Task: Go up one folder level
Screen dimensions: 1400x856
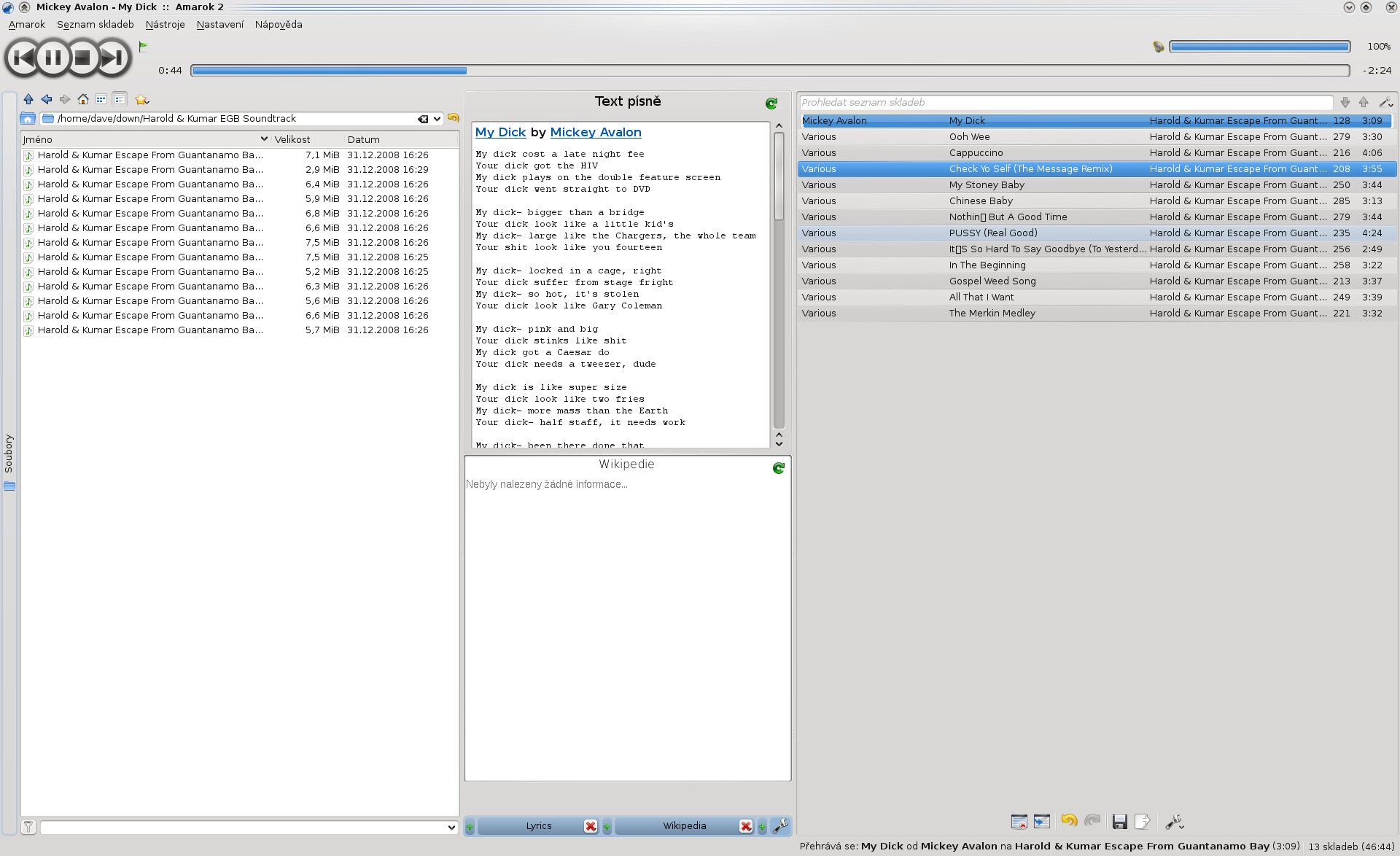Action: pos(28,99)
